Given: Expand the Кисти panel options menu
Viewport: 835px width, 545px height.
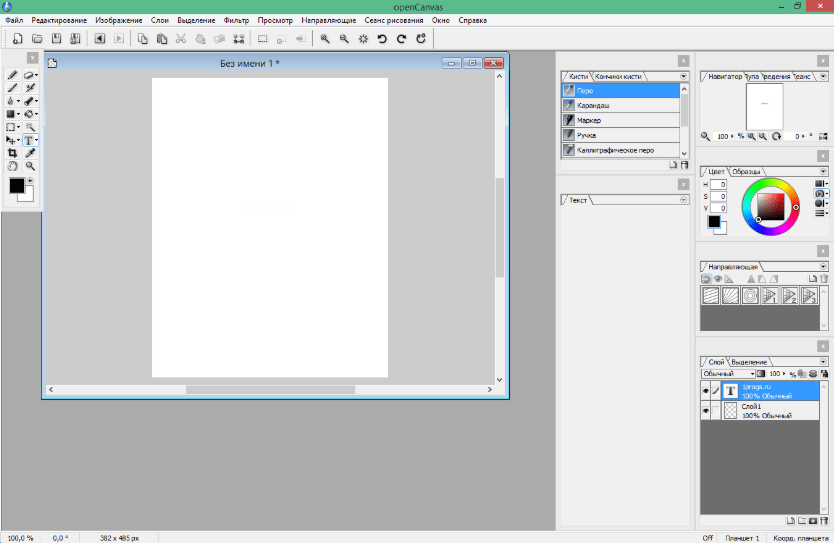Looking at the screenshot, I should click(x=683, y=76).
